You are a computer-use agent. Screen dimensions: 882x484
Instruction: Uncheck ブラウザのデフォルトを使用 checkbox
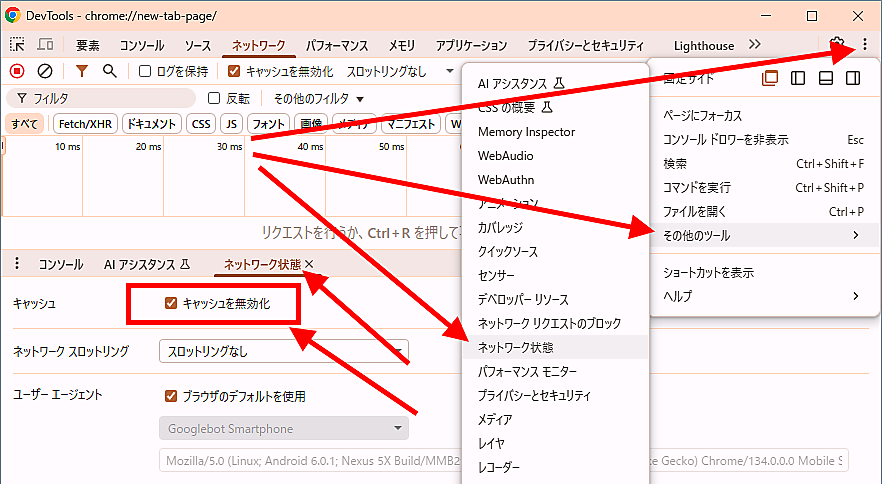[171, 396]
